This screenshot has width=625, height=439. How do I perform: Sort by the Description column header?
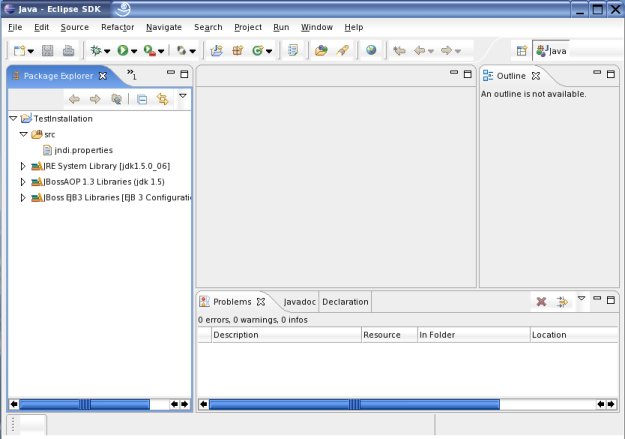(285, 335)
